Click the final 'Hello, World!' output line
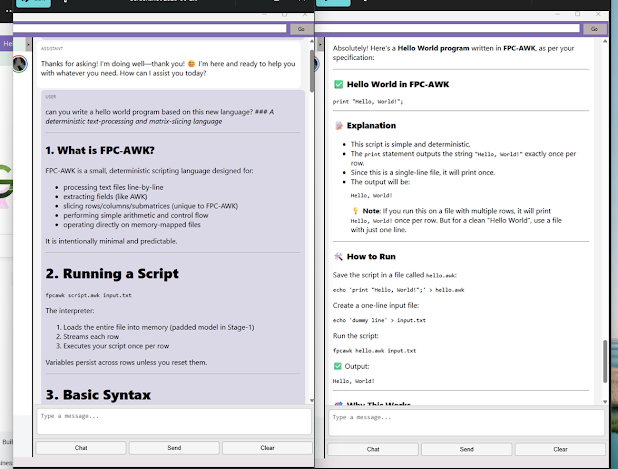The image size is (618, 469). pos(354,381)
